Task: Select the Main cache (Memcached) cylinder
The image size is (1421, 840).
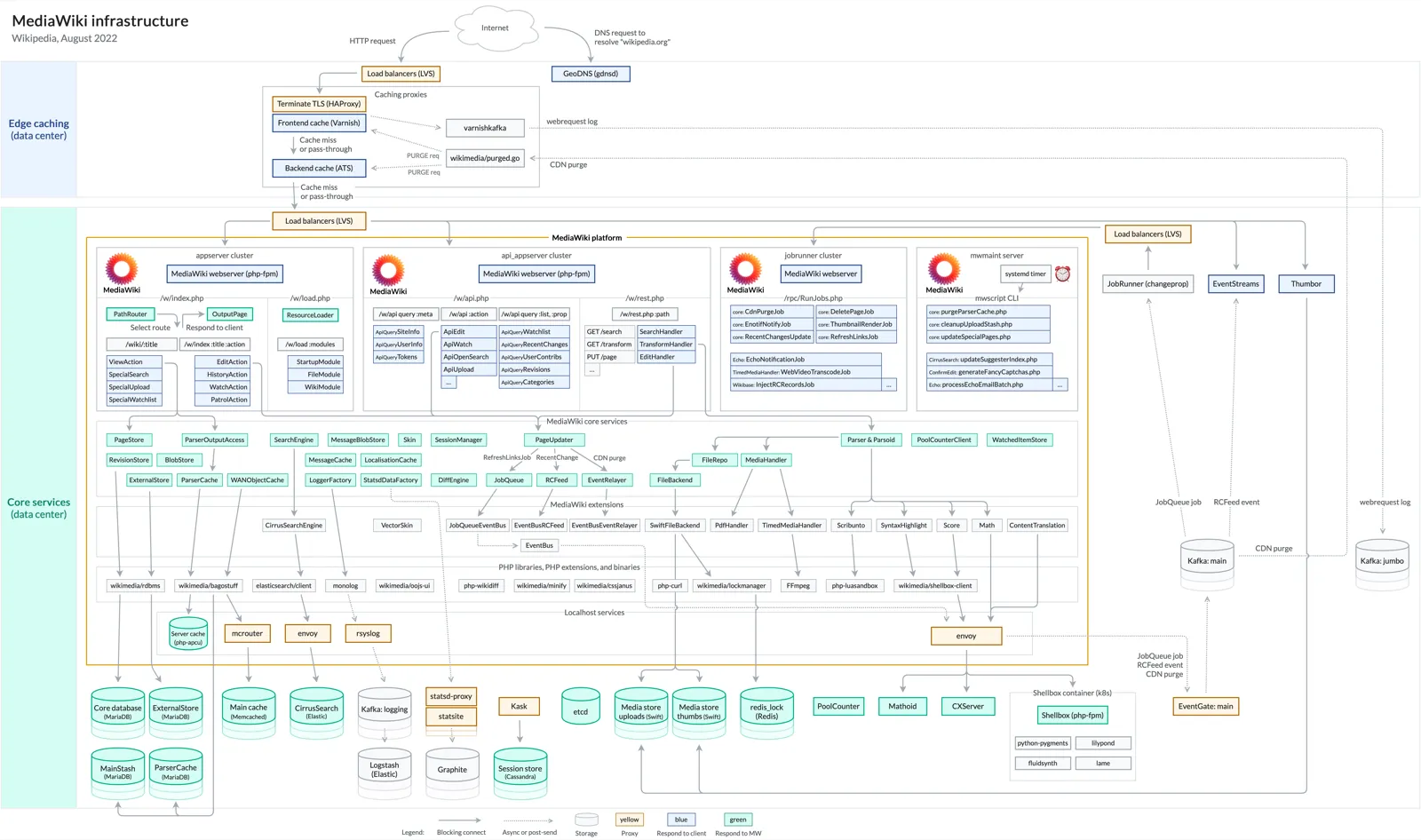Action: point(249,711)
